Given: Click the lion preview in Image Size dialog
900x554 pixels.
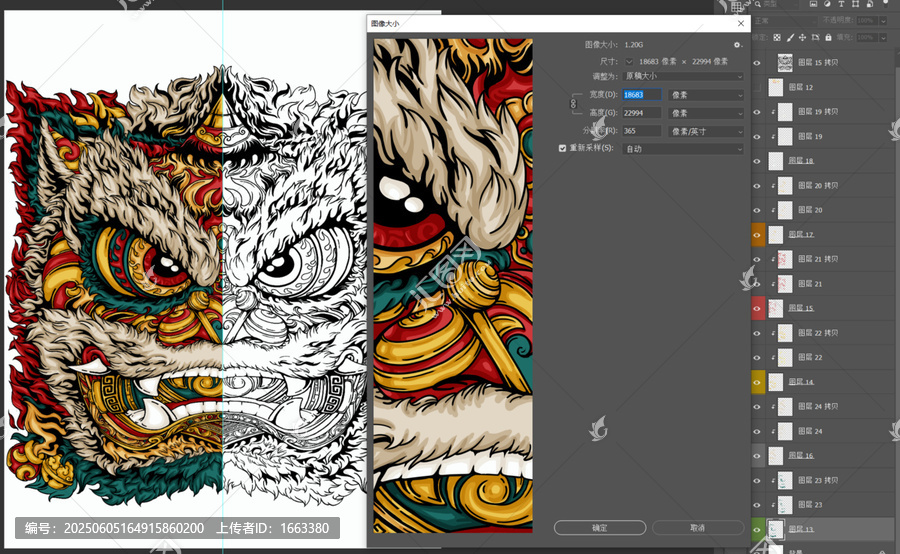Looking at the screenshot, I should (x=453, y=285).
